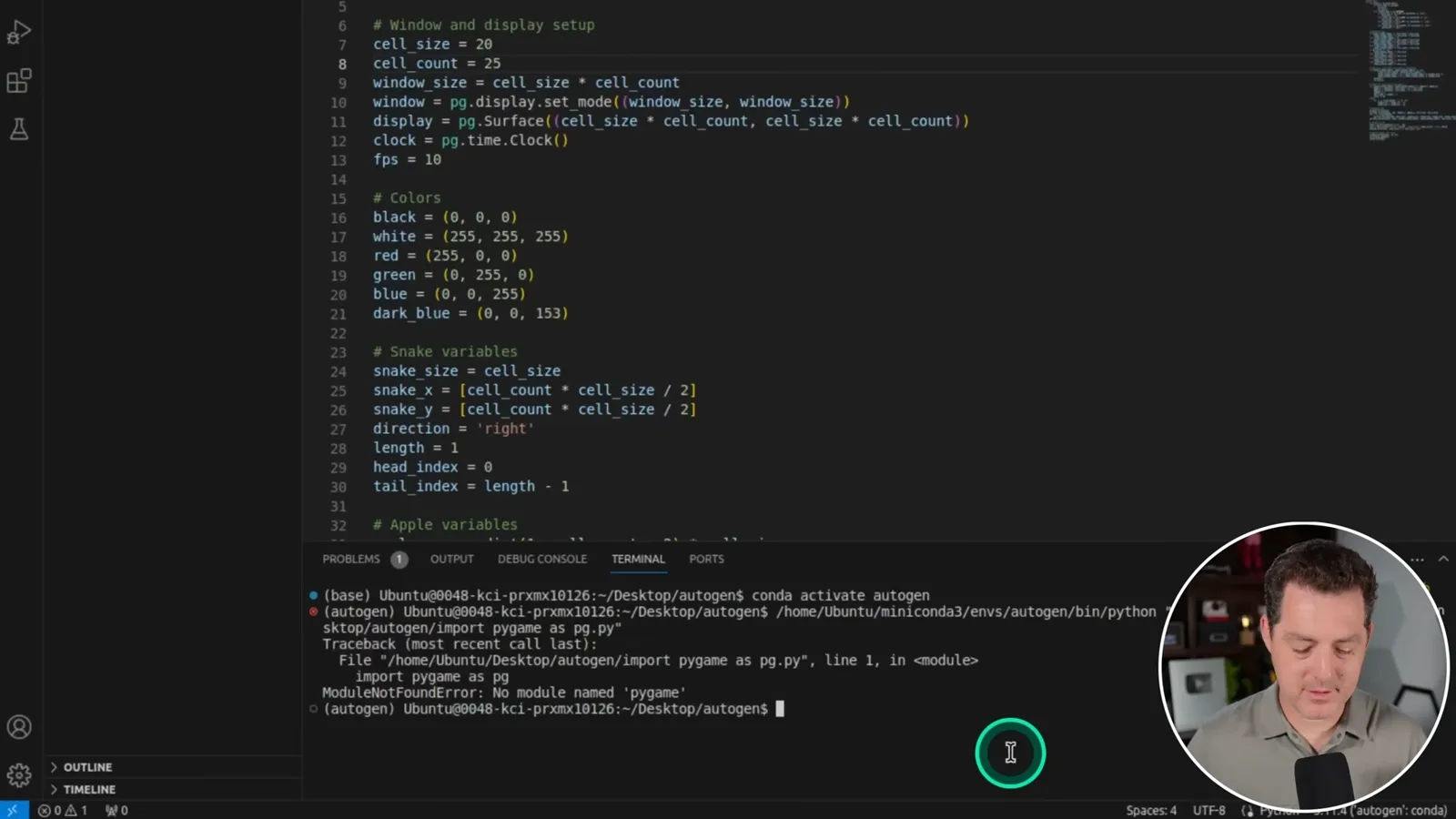This screenshot has height=819, width=1456.
Task: Switch to the OUTPUT tab
Action: [x=452, y=559]
